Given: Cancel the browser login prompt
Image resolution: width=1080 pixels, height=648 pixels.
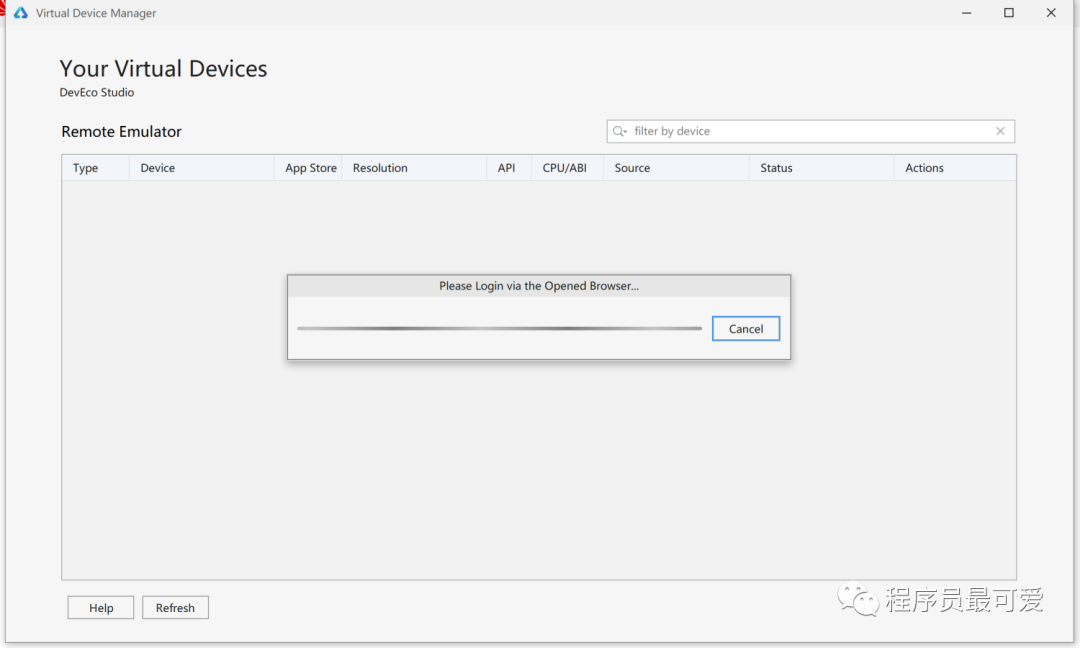Looking at the screenshot, I should pos(746,328).
